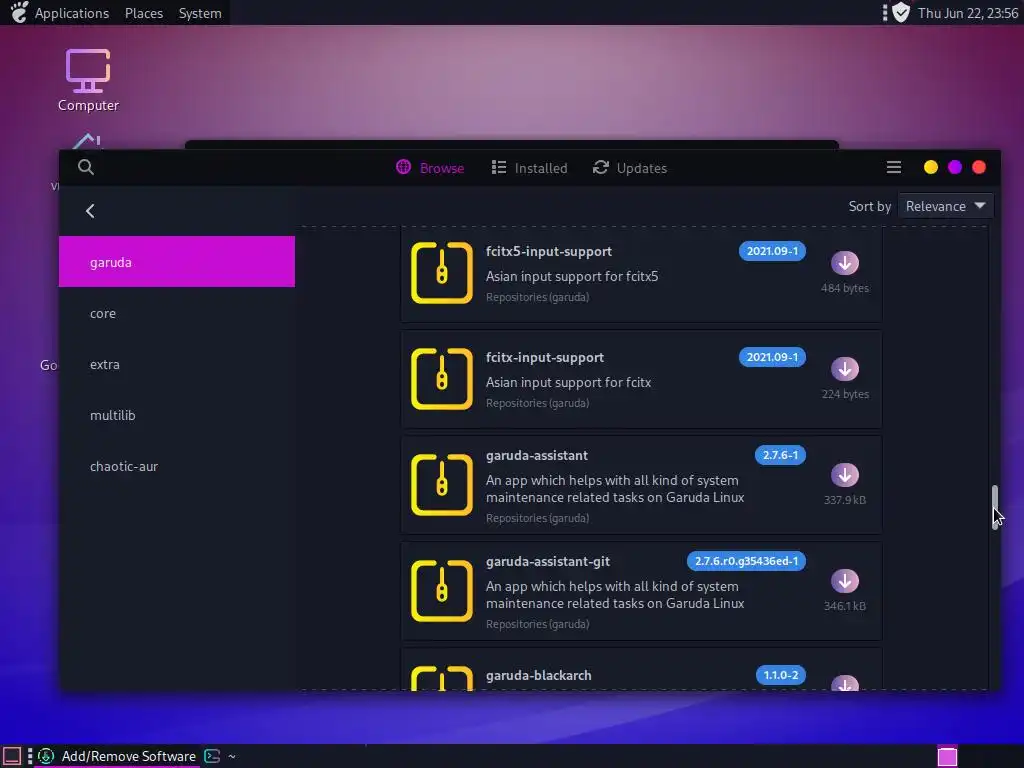Click the show desktop icon in bottom panel
Image resolution: width=1024 pixels, height=768 pixels.
(x=12, y=756)
